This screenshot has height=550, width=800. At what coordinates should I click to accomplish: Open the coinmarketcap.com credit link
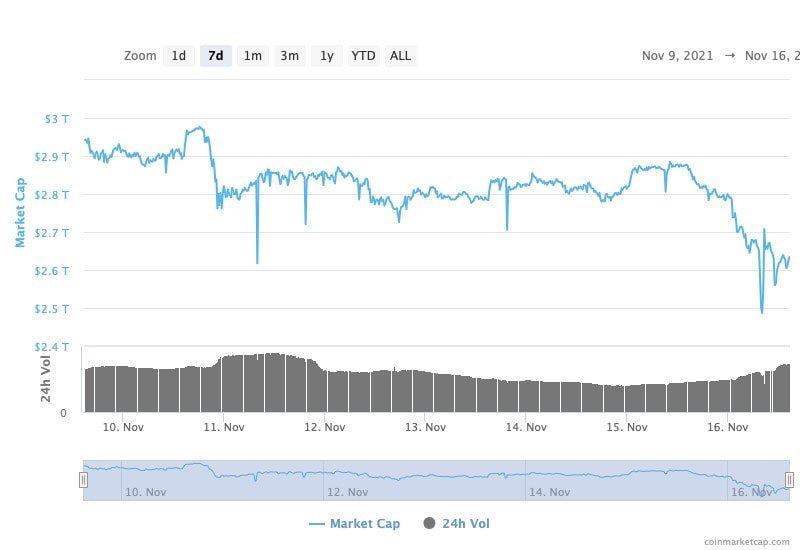click(x=747, y=542)
